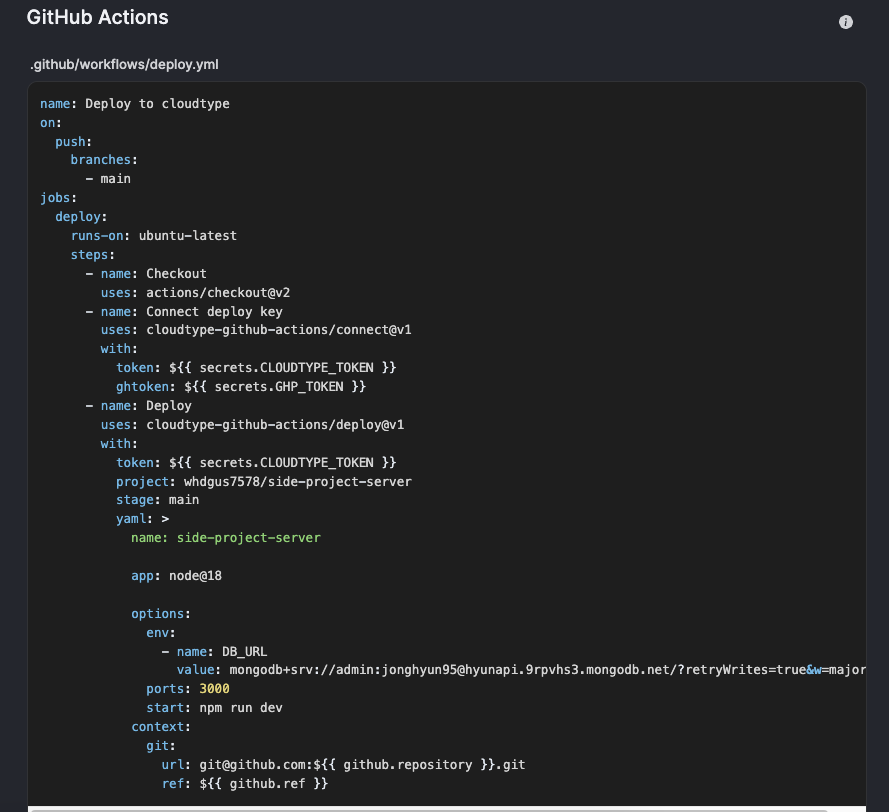The image size is (889, 812).
Task: Click the 'ports: 3000' value
Action: (x=194, y=688)
